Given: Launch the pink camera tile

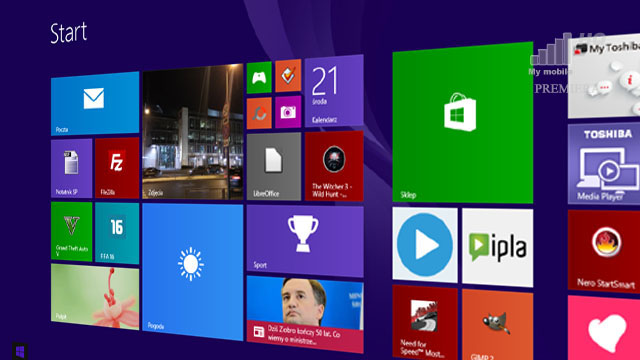Looking at the screenshot, I should click(288, 112).
